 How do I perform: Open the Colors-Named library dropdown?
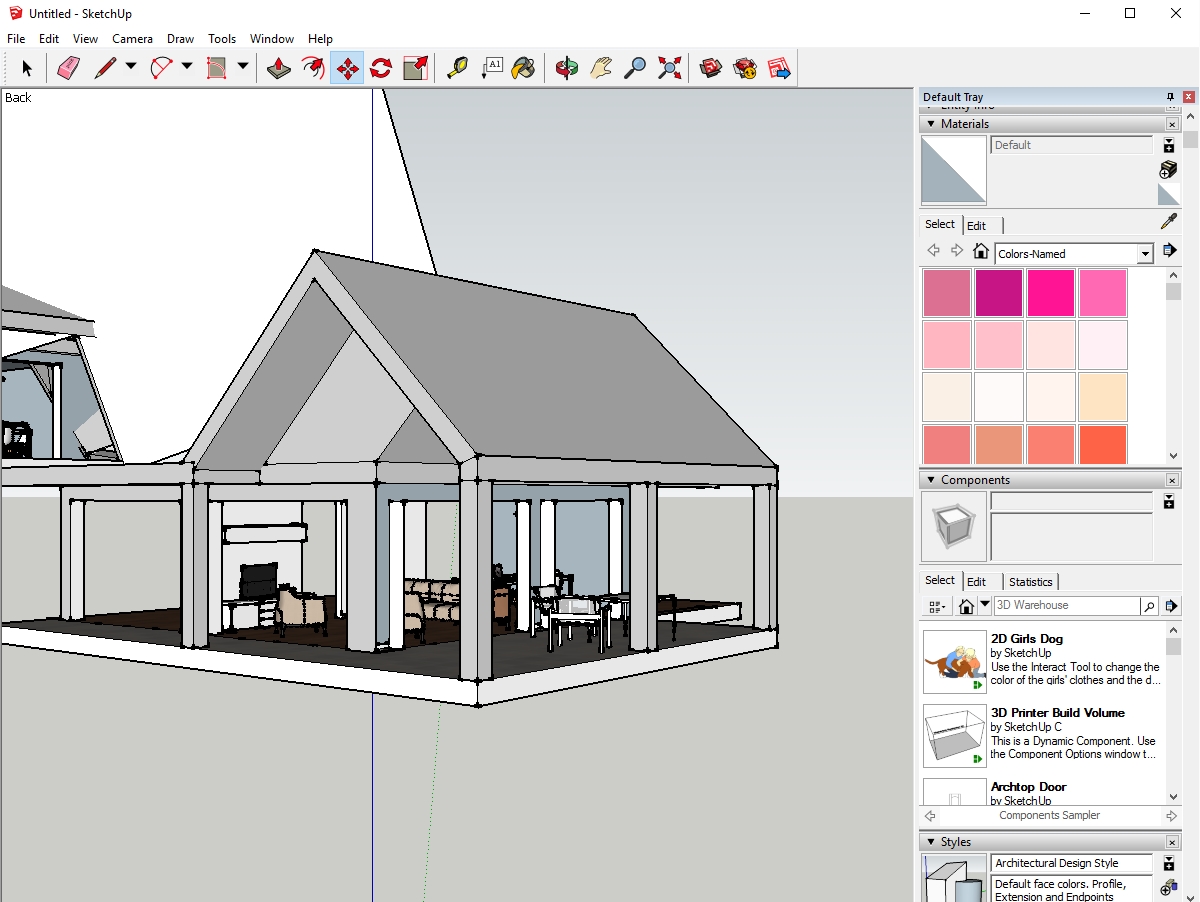[1145, 254]
